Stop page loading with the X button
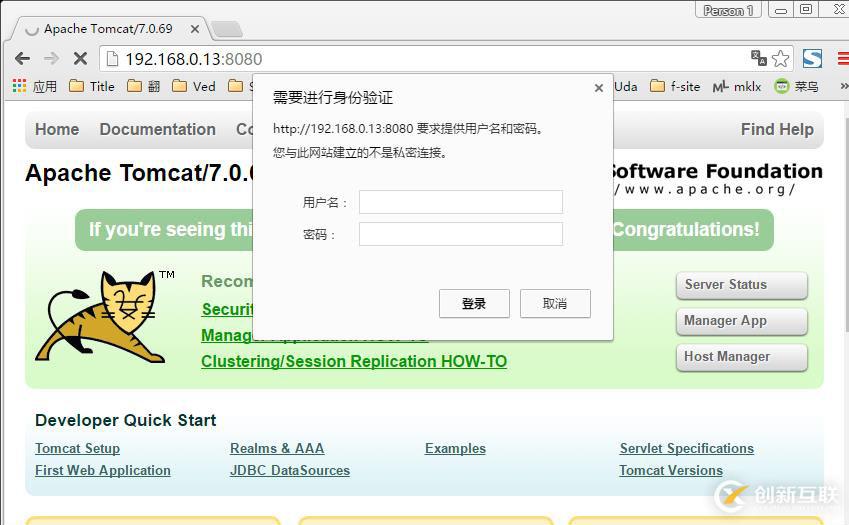The width and height of the screenshot is (849, 525). [80, 58]
